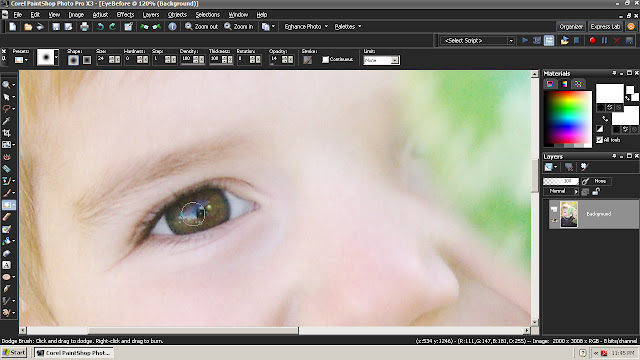Pick a color in Materials spectrum
Viewport: 640px width, 360px height.
pyautogui.click(x=568, y=118)
